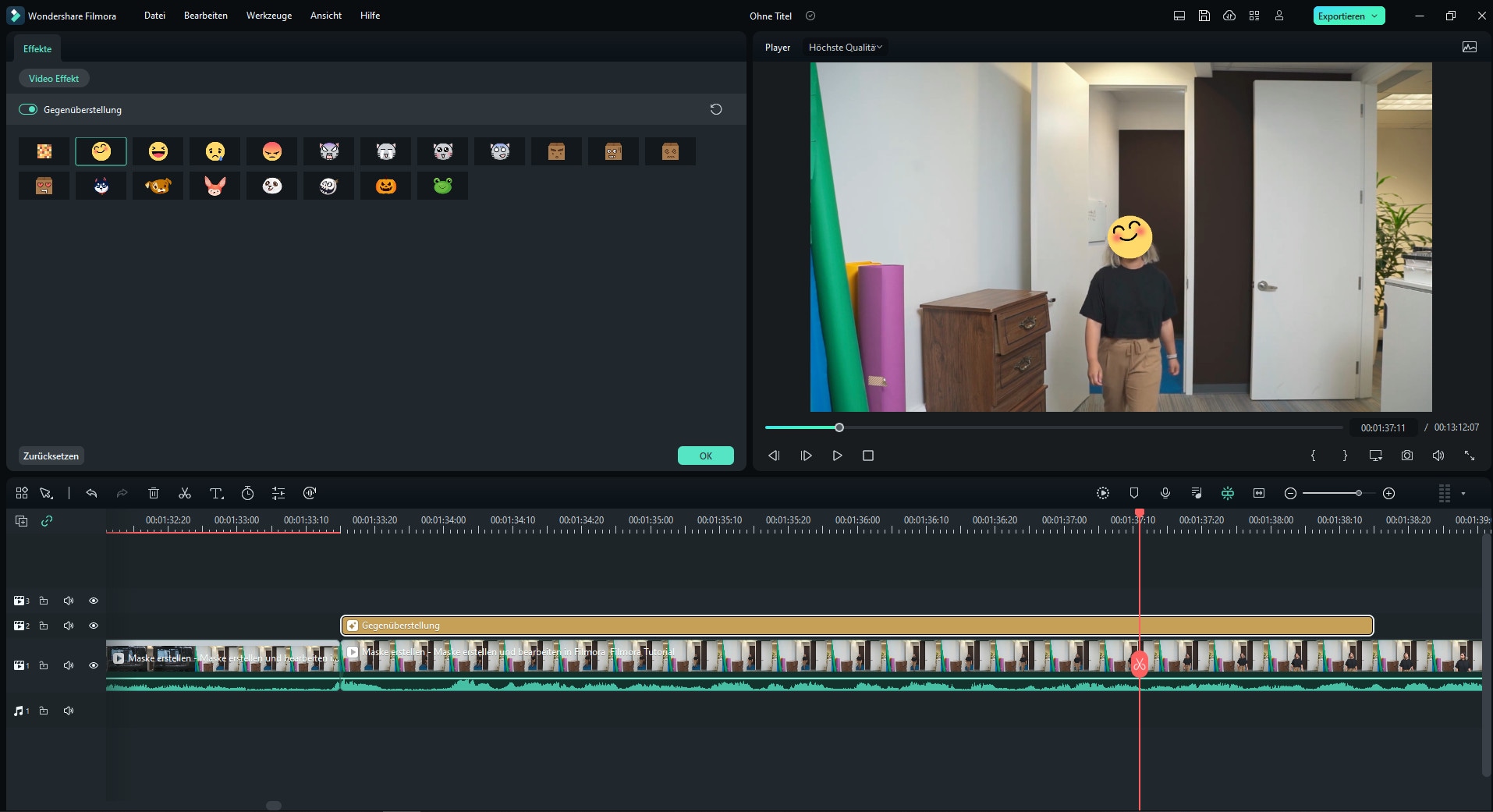Add a marker with the shield icon

pyautogui.click(x=1134, y=493)
